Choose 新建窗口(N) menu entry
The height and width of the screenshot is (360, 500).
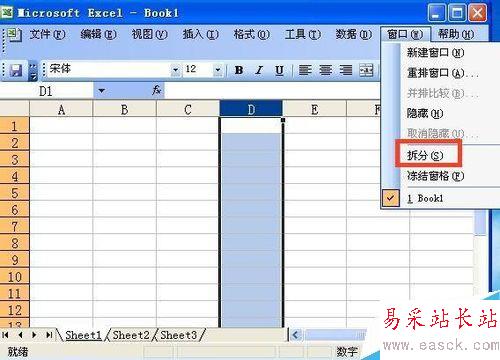tap(440, 53)
